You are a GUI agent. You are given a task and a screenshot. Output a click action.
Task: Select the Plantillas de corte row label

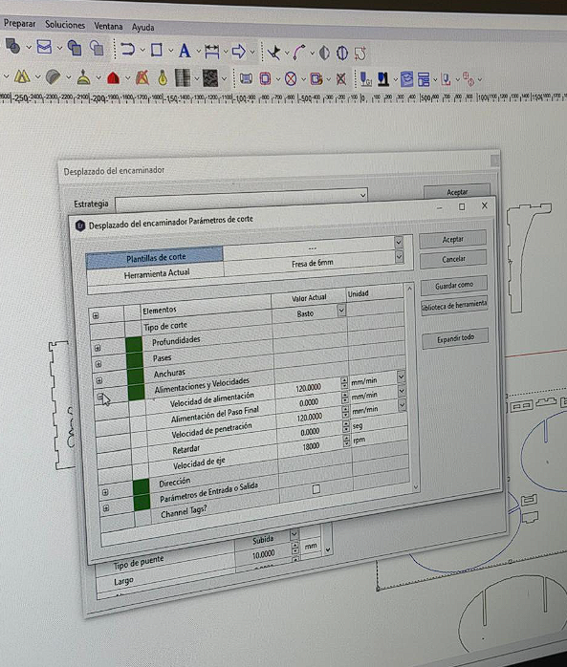click(155, 258)
